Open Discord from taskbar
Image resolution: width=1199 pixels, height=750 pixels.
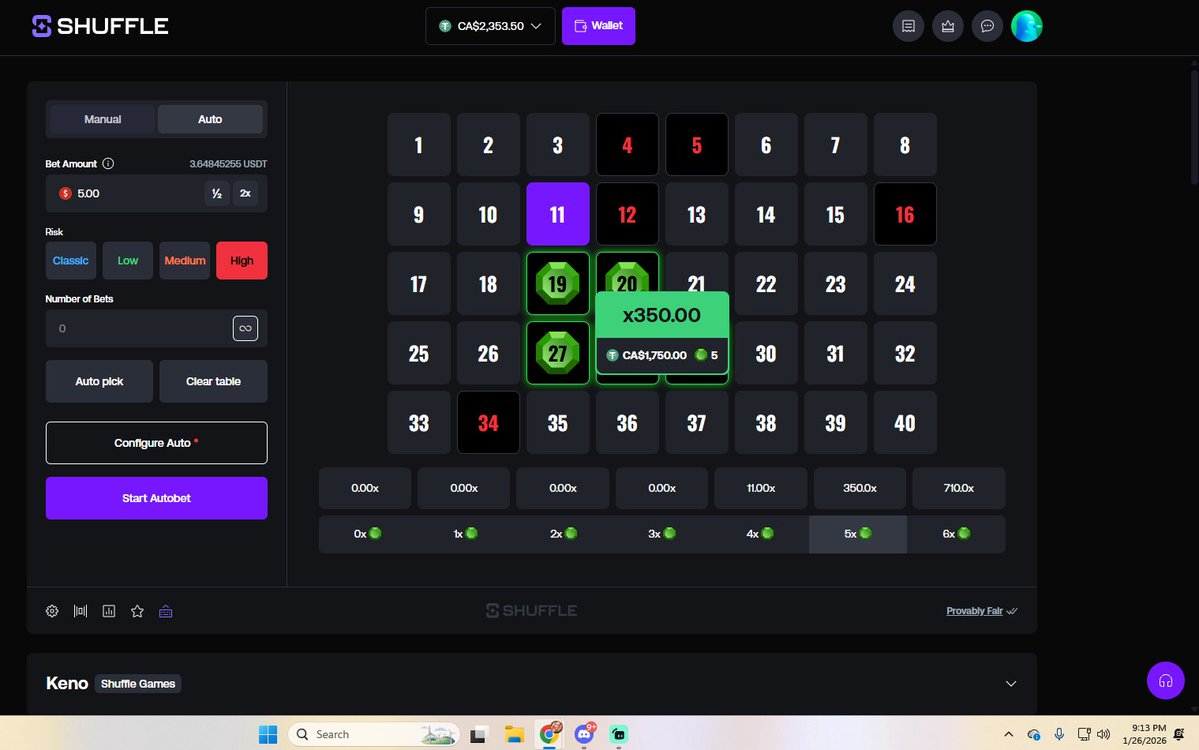[x=585, y=735]
